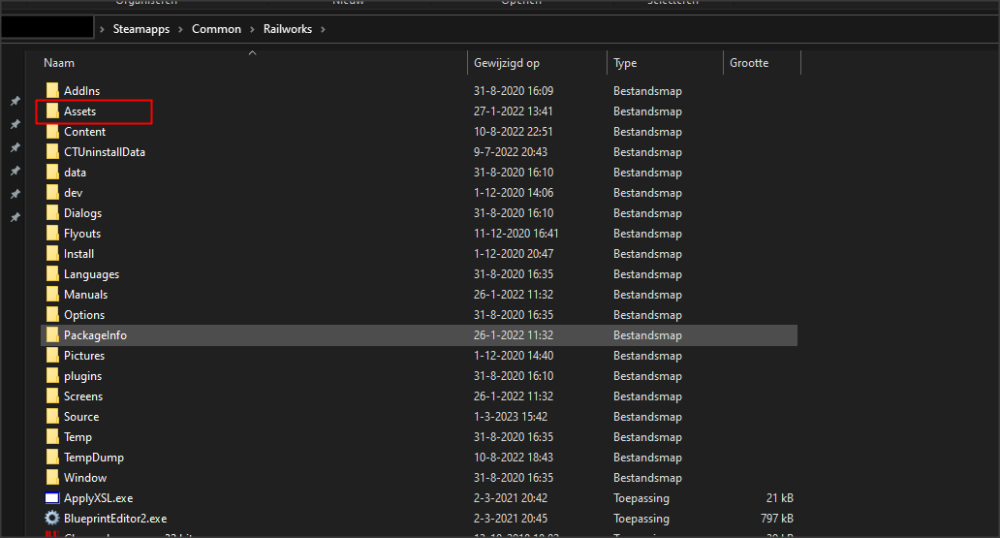The width and height of the screenshot is (1000, 538).
Task: Go to Railworks breadcrumb segment
Action: (x=288, y=29)
